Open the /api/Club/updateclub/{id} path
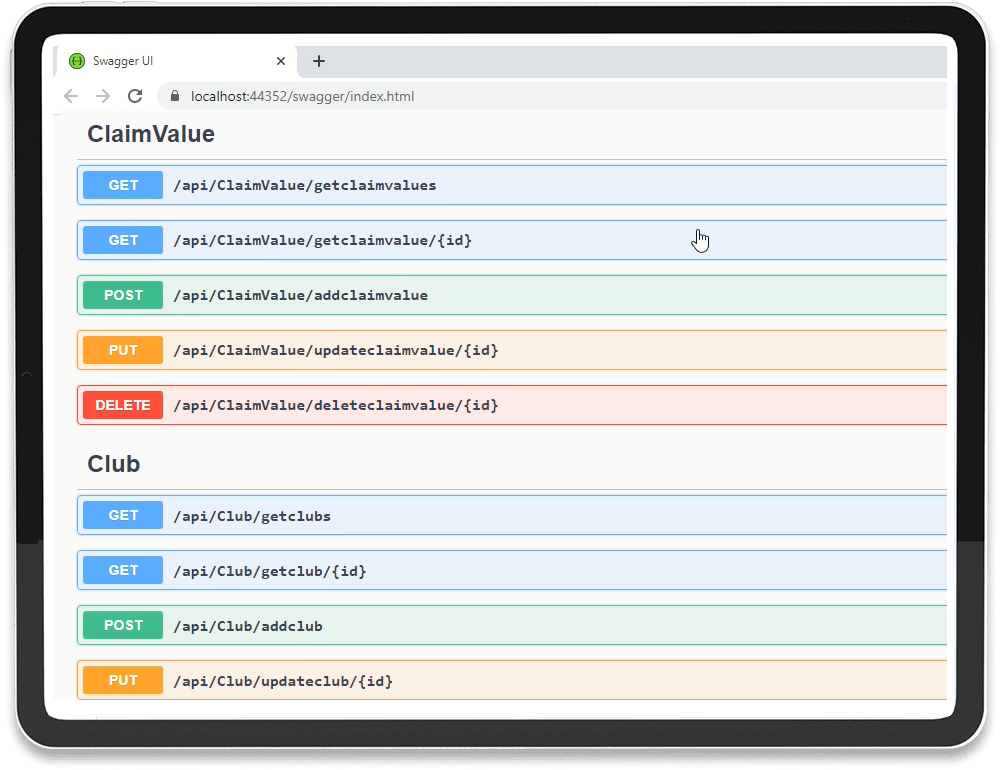 coord(283,681)
